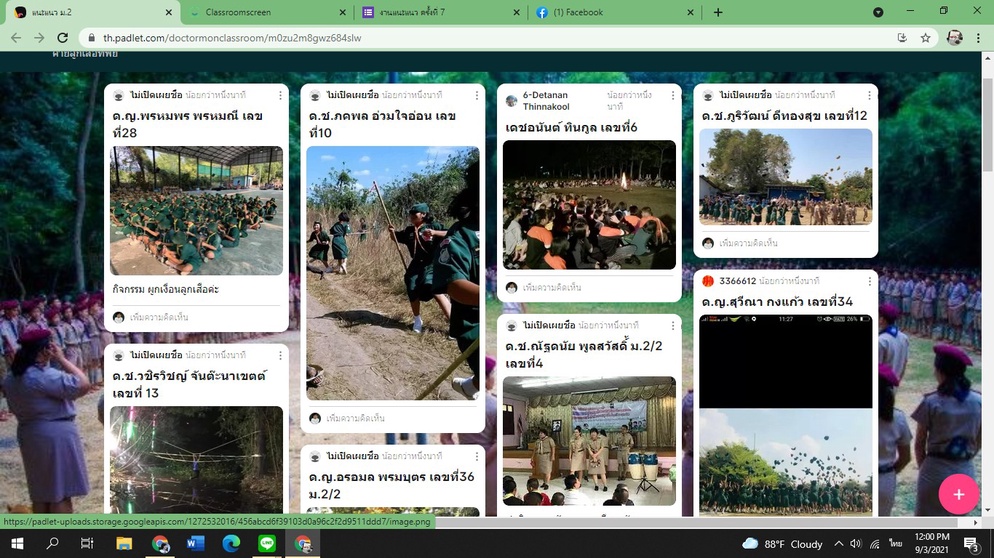Image resolution: width=994 pixels, height=558 pixels.
Task: Click the browser forward arrow
Action: 39,38
